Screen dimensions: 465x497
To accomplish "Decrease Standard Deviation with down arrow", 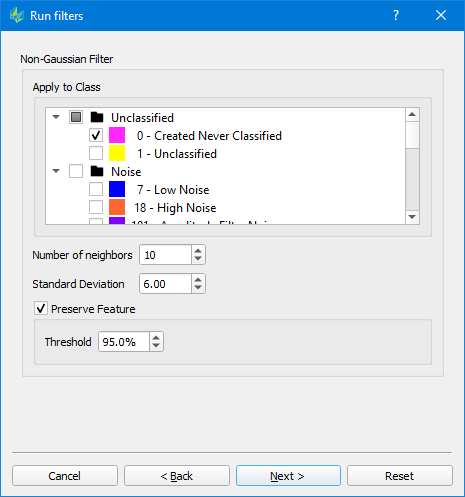I will click(x=198, y=288).
